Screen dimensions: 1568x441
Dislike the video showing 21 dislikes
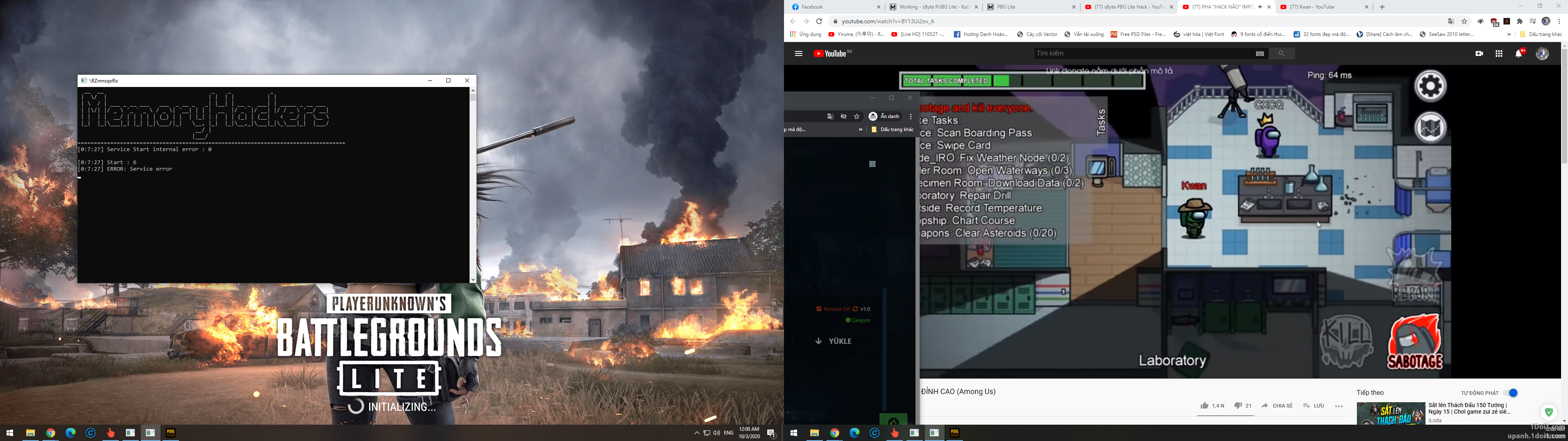1242,405
